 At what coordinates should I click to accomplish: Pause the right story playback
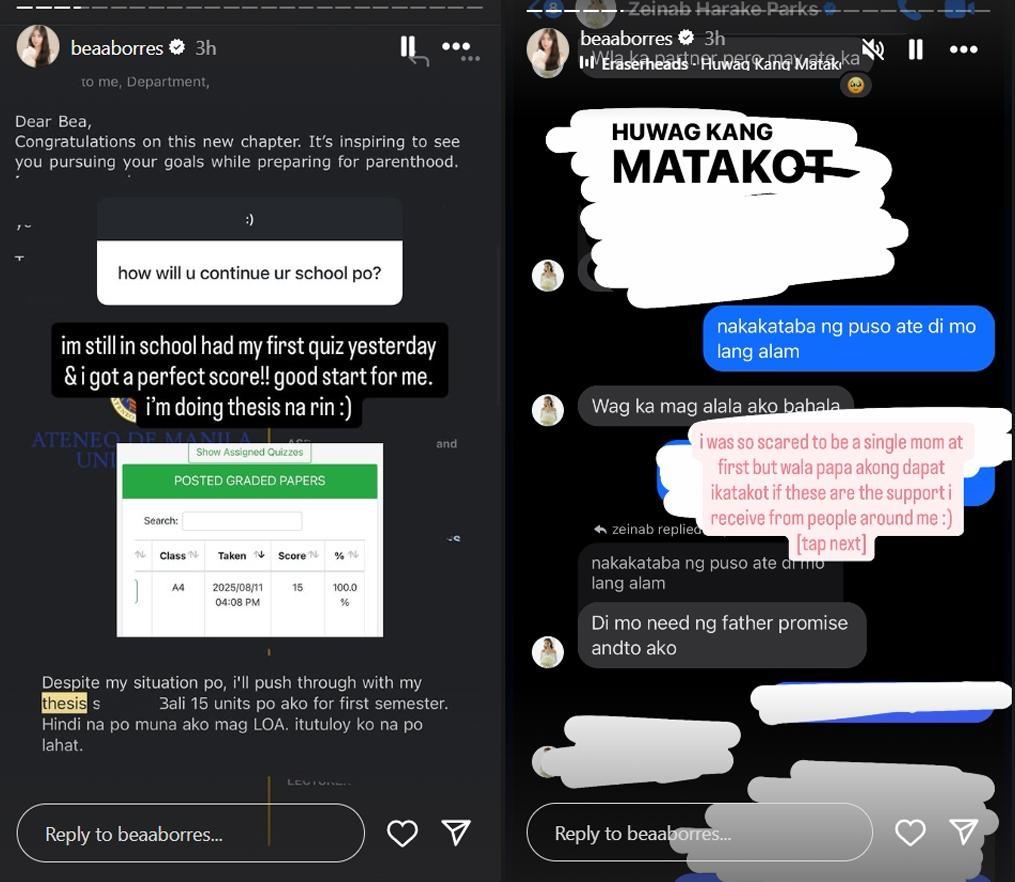[x=915, y=49]
